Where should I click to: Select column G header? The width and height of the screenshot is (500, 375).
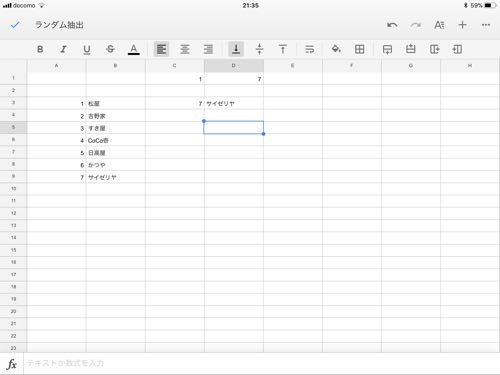pyautogui.click(x=411, y=66)
